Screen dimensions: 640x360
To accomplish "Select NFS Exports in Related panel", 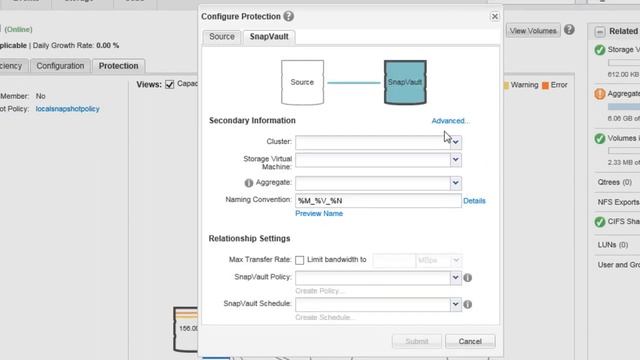I will pyautogui.click(x=618, y=202).
